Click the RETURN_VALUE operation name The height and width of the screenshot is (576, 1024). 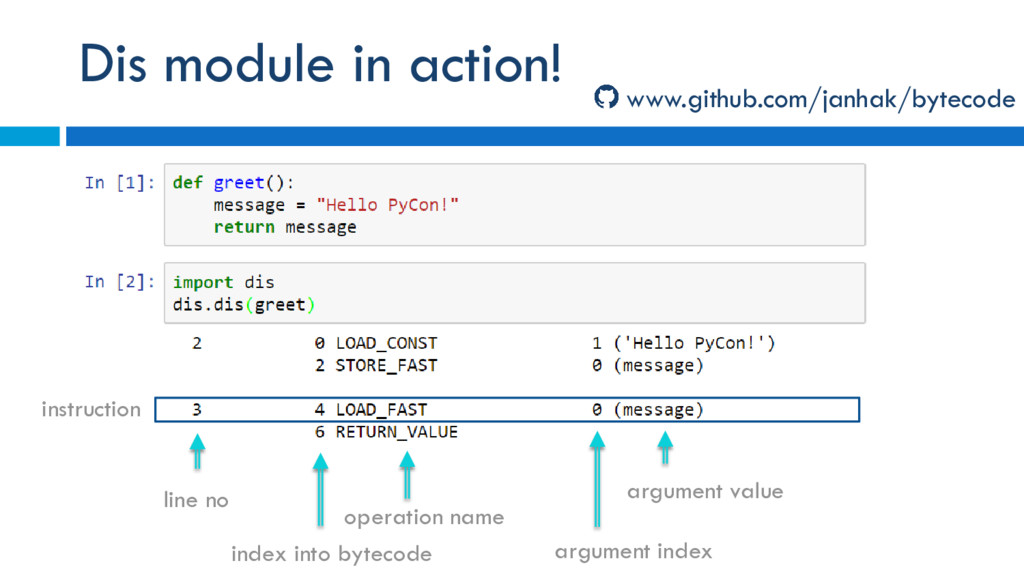pyautogui.click(x=396, y=432)
